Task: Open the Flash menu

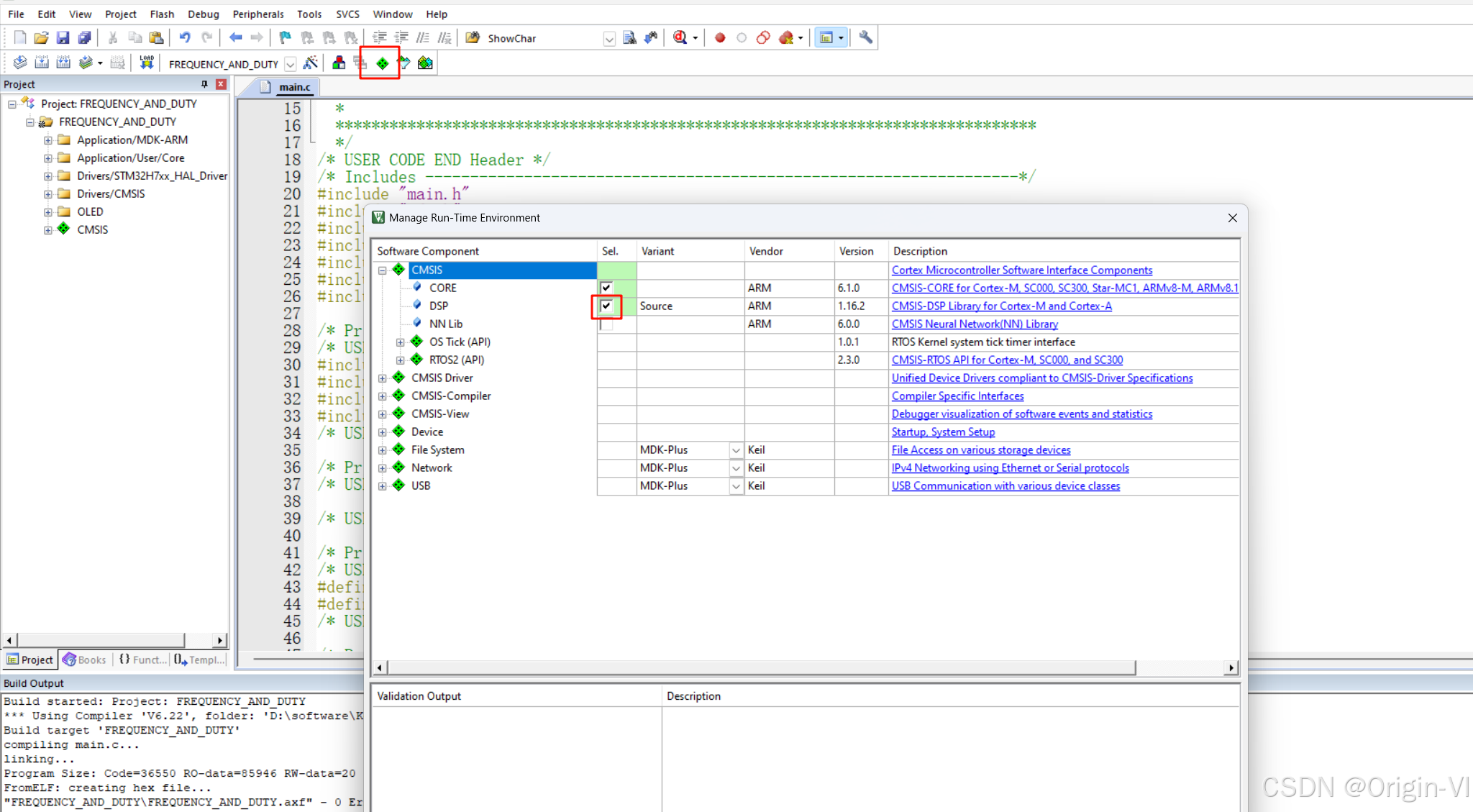Action: tap(162, 14)
